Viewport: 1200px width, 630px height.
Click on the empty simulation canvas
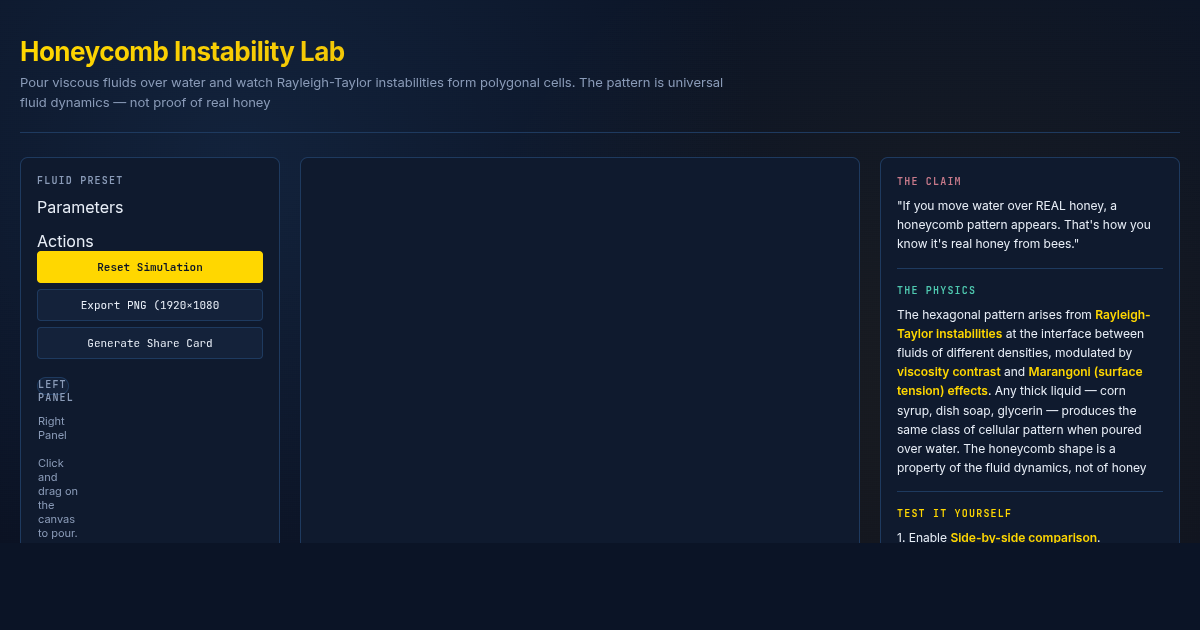[580, 350]
